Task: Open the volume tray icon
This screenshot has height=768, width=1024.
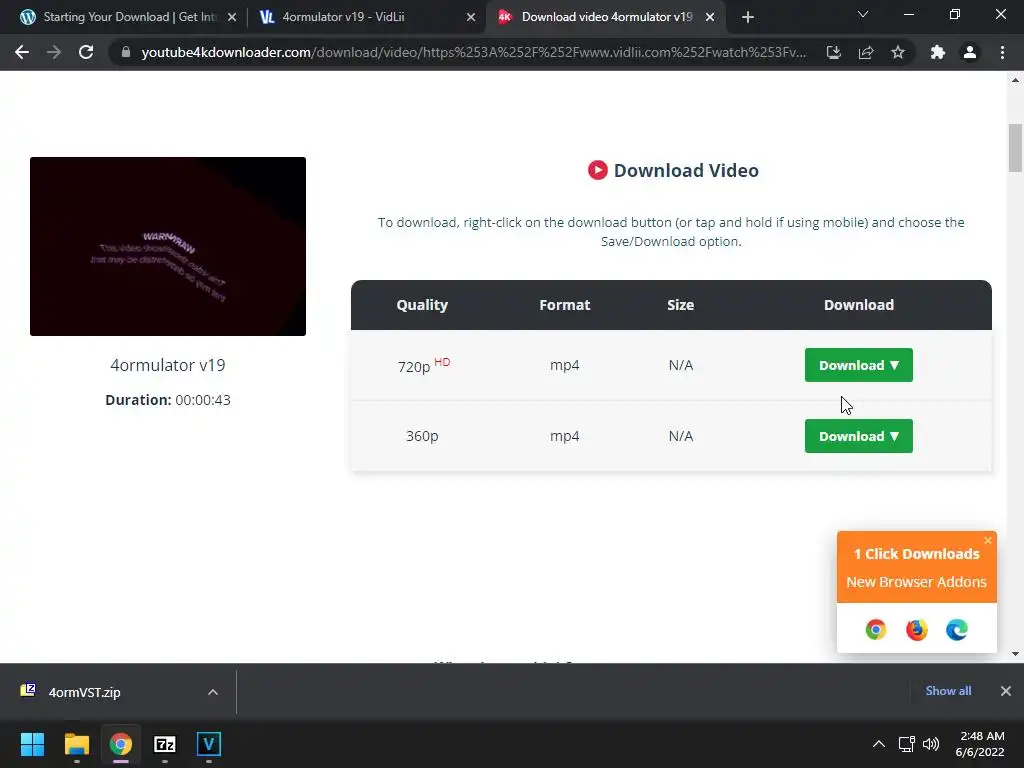Action: 931,744
